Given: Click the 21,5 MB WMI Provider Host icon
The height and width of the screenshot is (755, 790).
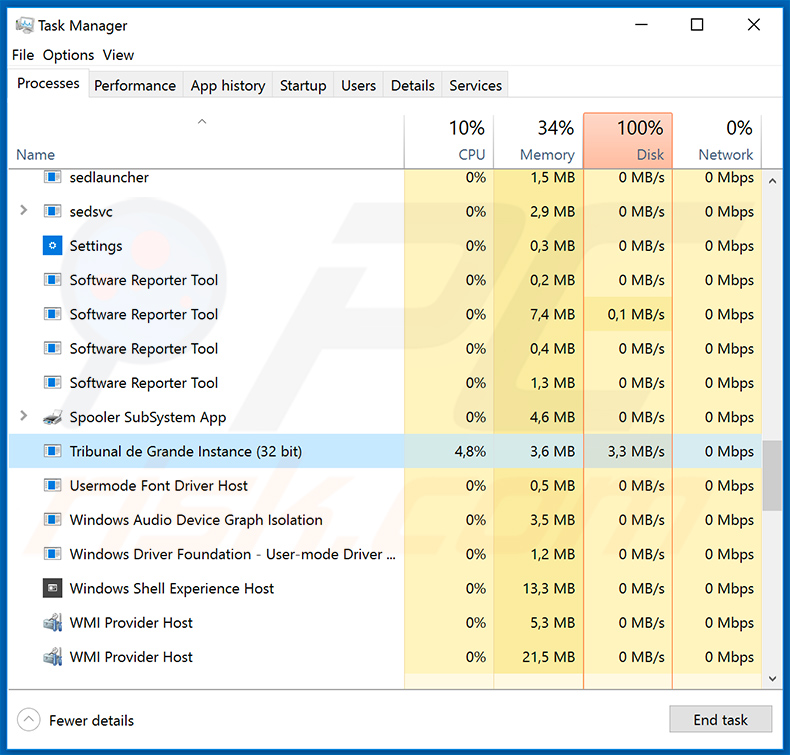Looking at the screenshot, I should pos(52,657).
